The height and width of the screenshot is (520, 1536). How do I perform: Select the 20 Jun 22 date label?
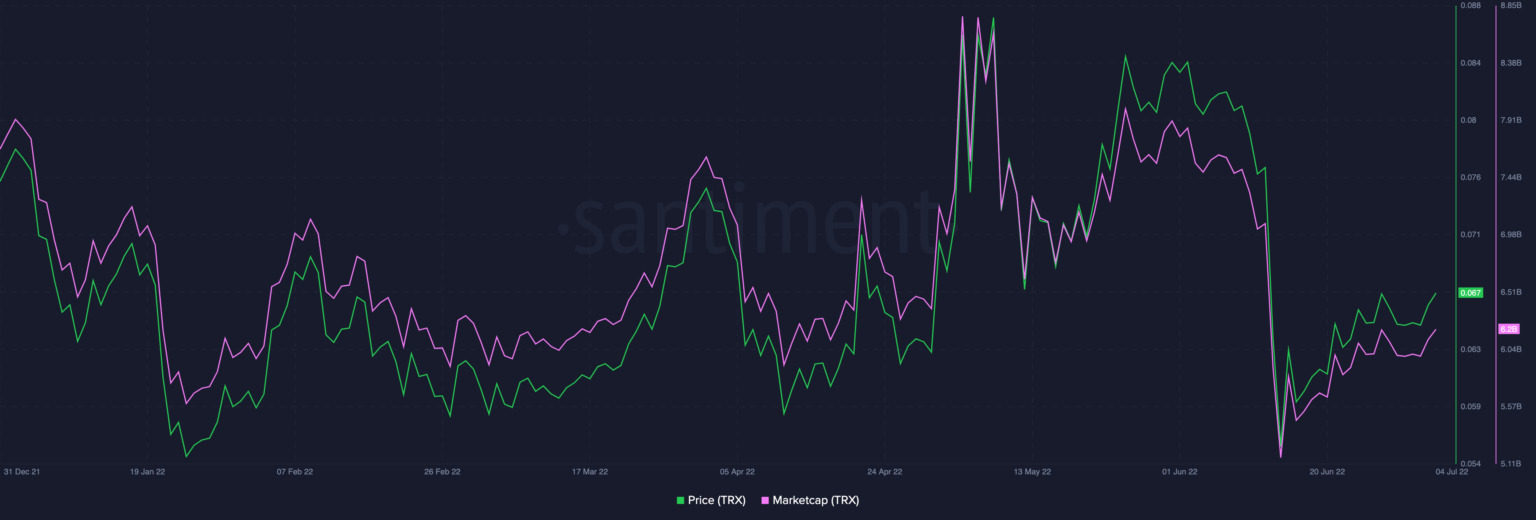click(1327, 470)
